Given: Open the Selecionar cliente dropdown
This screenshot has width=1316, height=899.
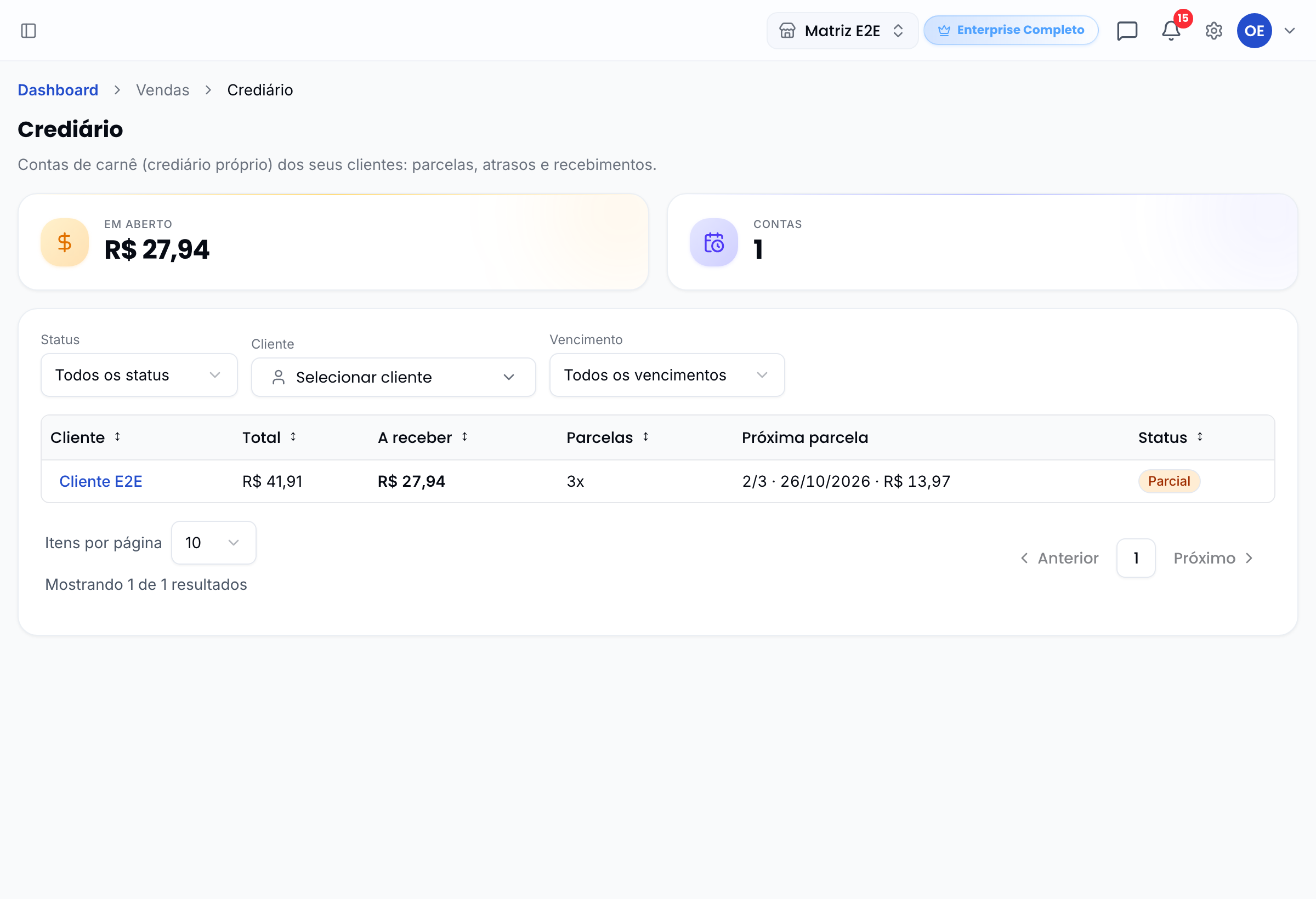Looking at the screenshot, I should (x=393, y=377).
